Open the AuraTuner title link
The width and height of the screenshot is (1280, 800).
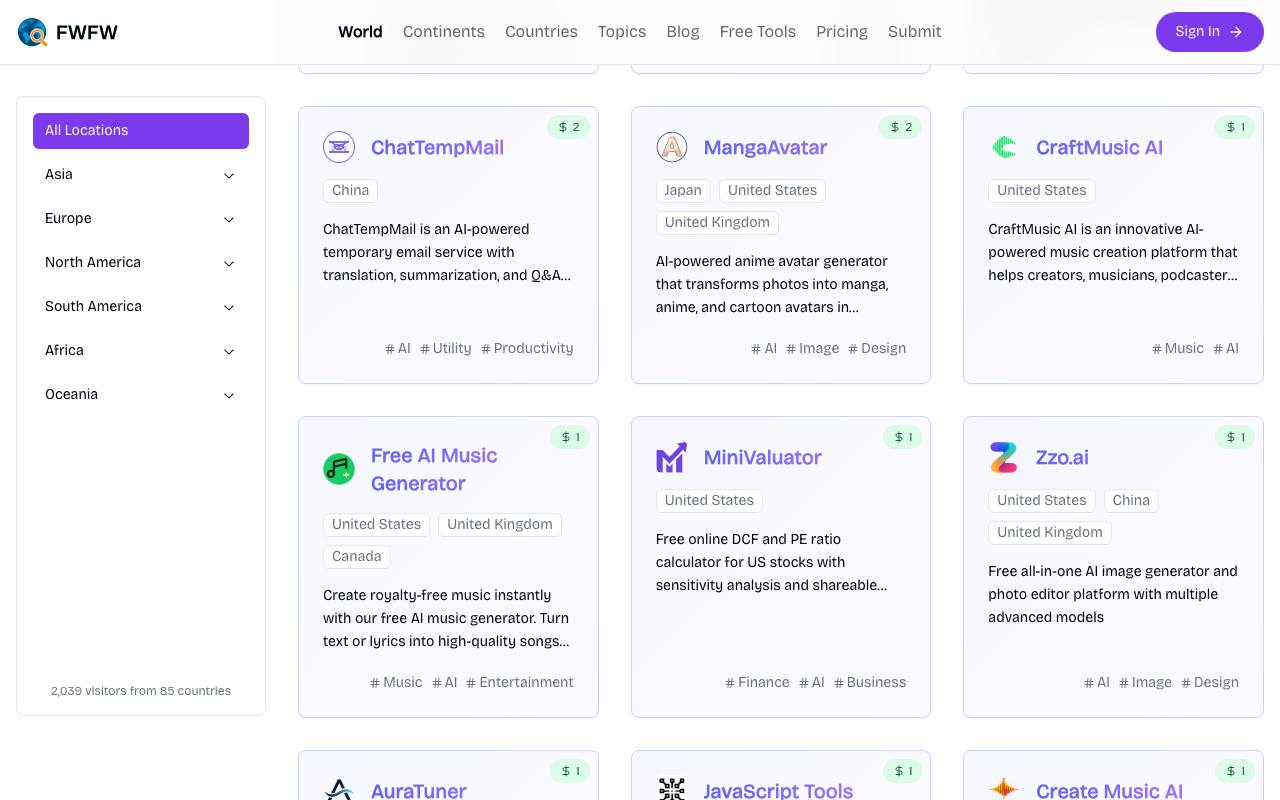[419, 790]
